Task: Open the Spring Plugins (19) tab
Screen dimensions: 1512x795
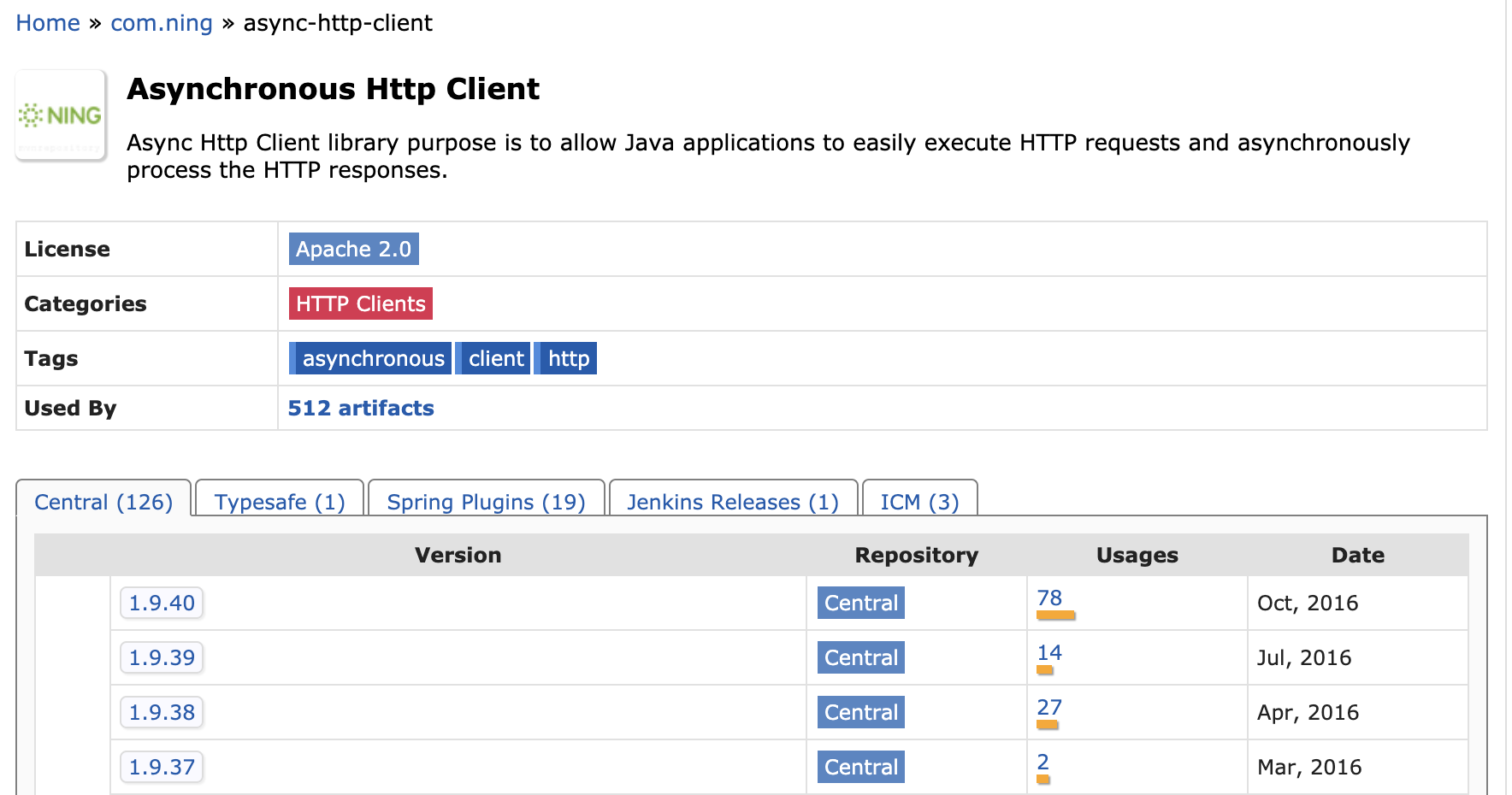Action: [x=486, y=502]
